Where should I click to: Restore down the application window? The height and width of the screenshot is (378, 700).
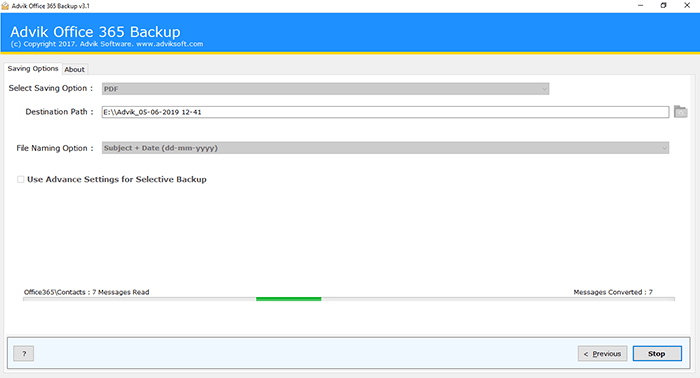point(663,5)
